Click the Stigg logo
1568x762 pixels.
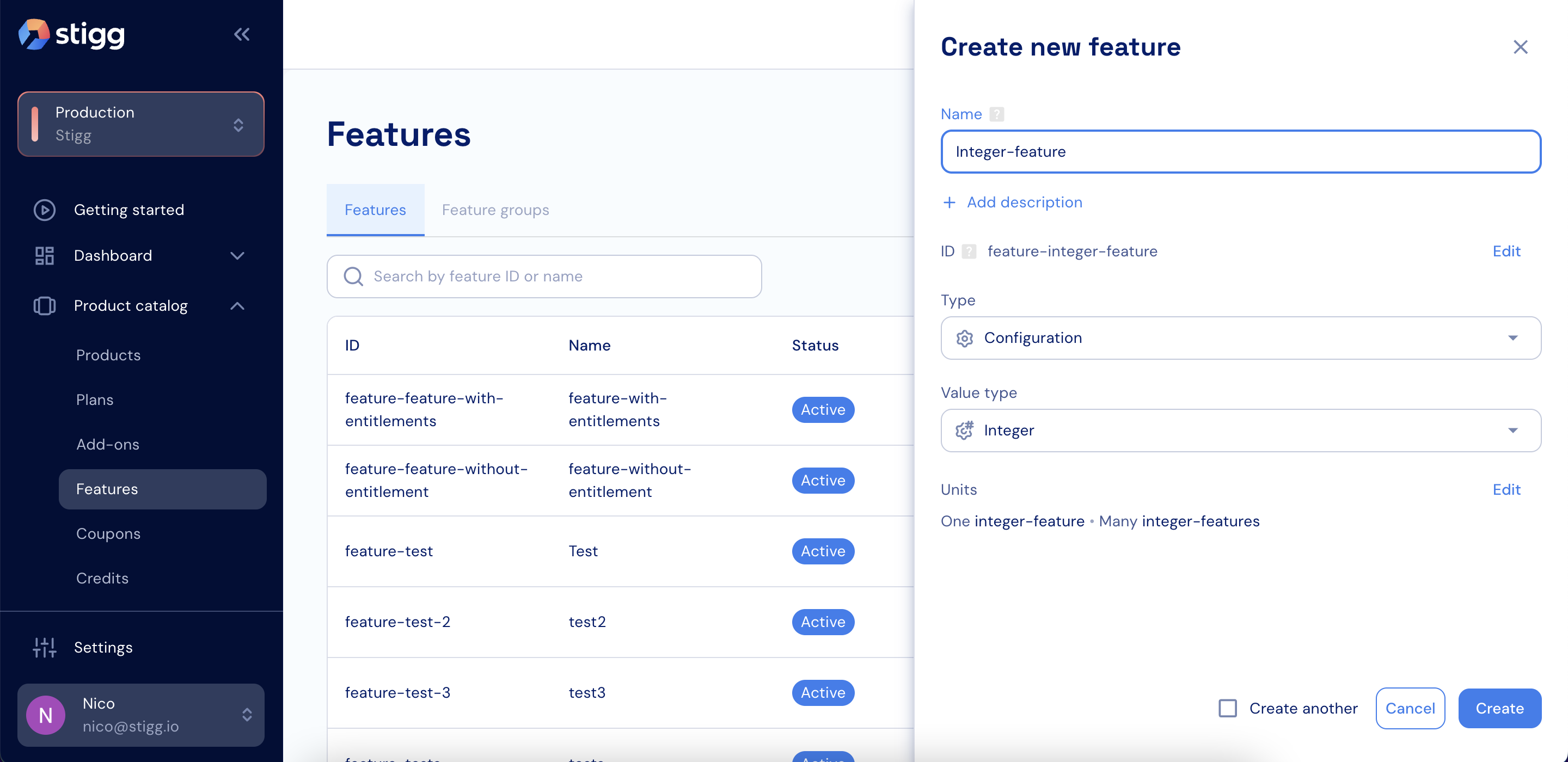pos(72,34)
